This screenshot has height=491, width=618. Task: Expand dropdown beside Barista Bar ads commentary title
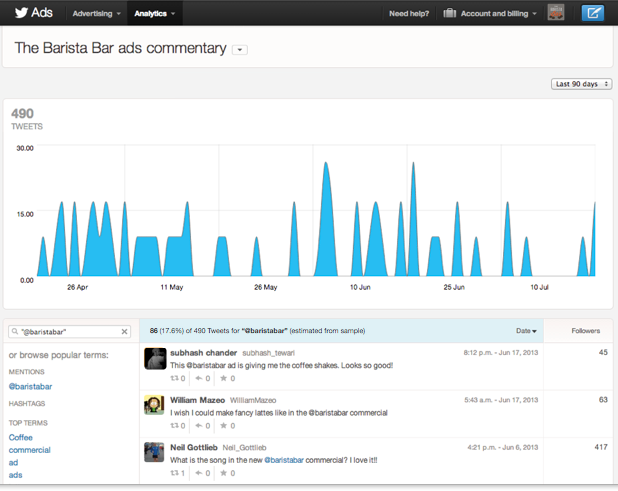(240, 50)
